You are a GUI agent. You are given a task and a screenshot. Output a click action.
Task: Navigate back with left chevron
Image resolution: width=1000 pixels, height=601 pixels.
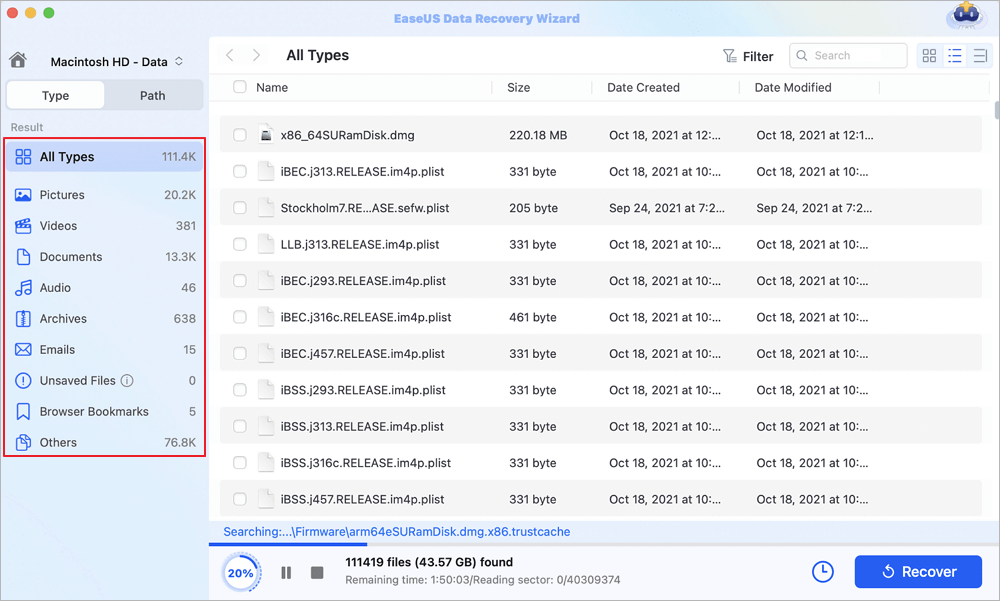230,56
